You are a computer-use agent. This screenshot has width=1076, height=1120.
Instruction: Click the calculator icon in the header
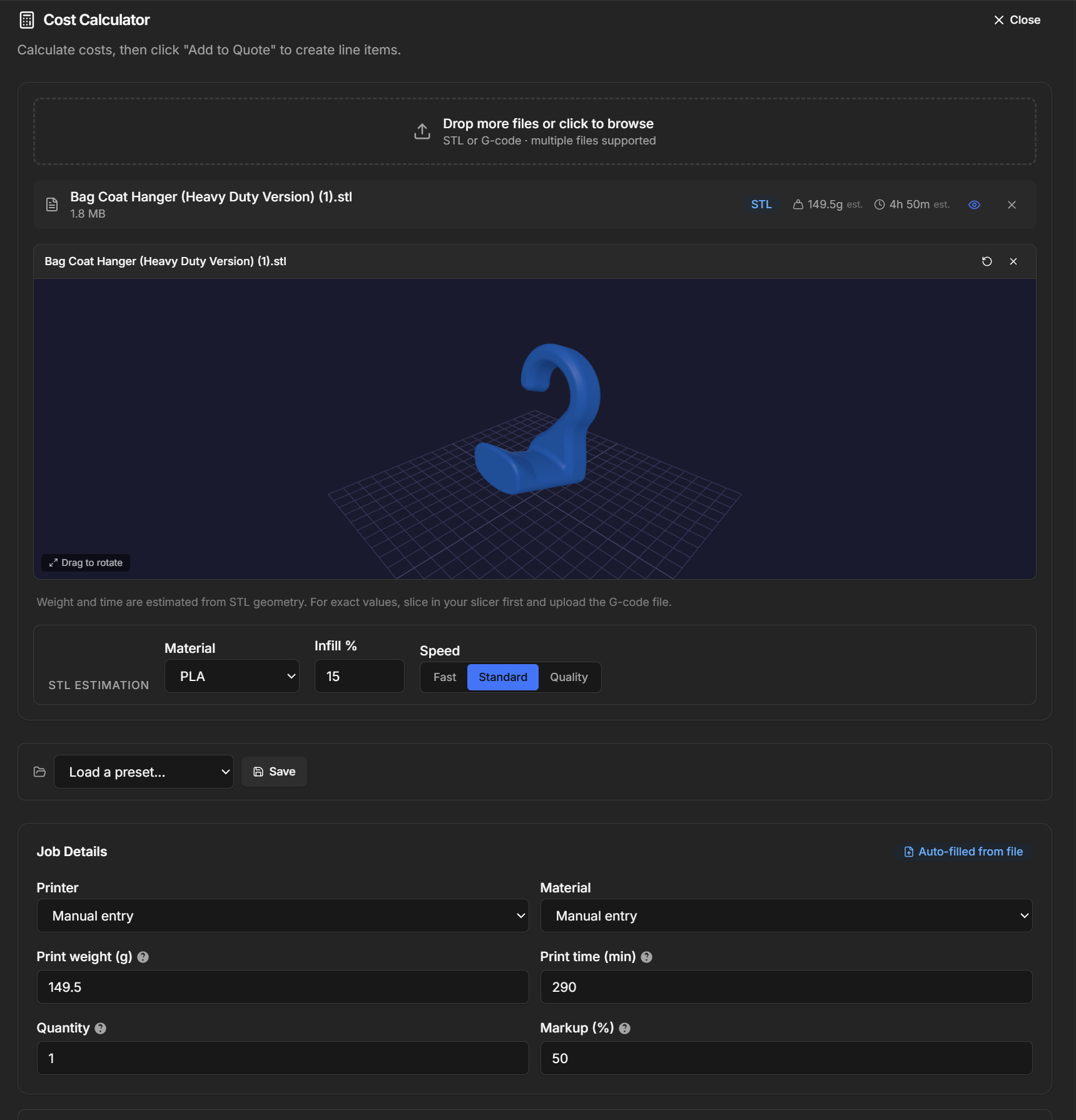26,19
